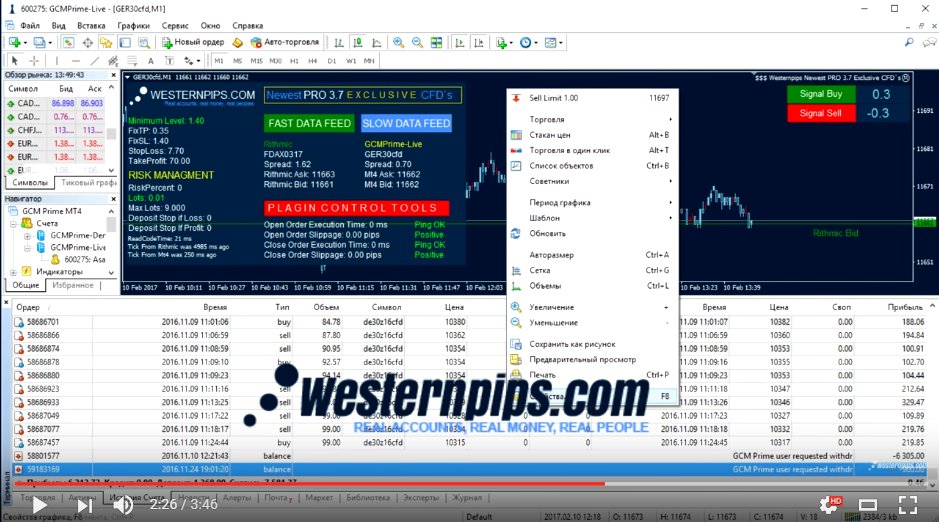
Task: Toggle chart auto scroll icon
Action: click(459, 43)
